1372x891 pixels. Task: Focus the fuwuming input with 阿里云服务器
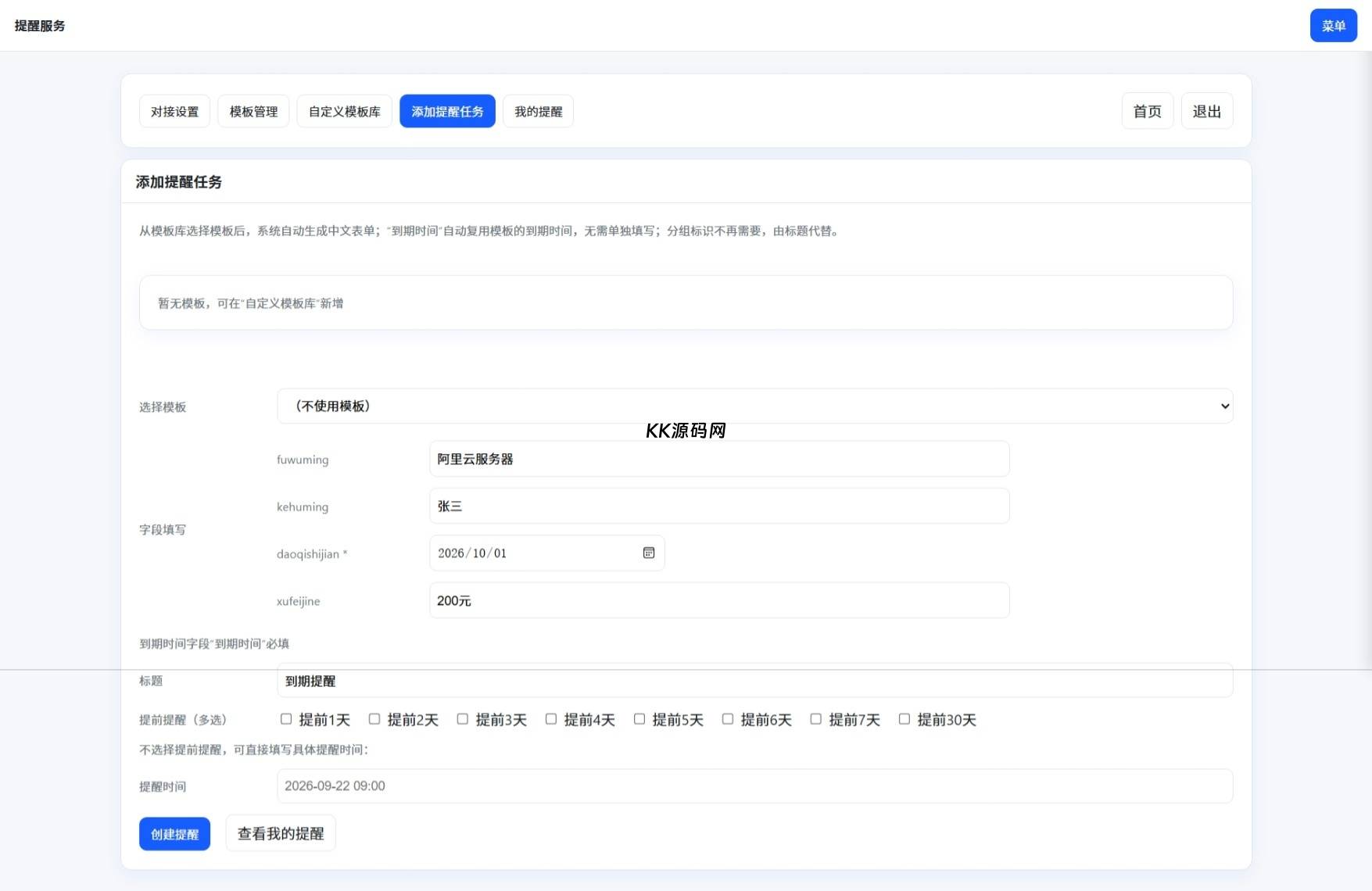point(718,459)
